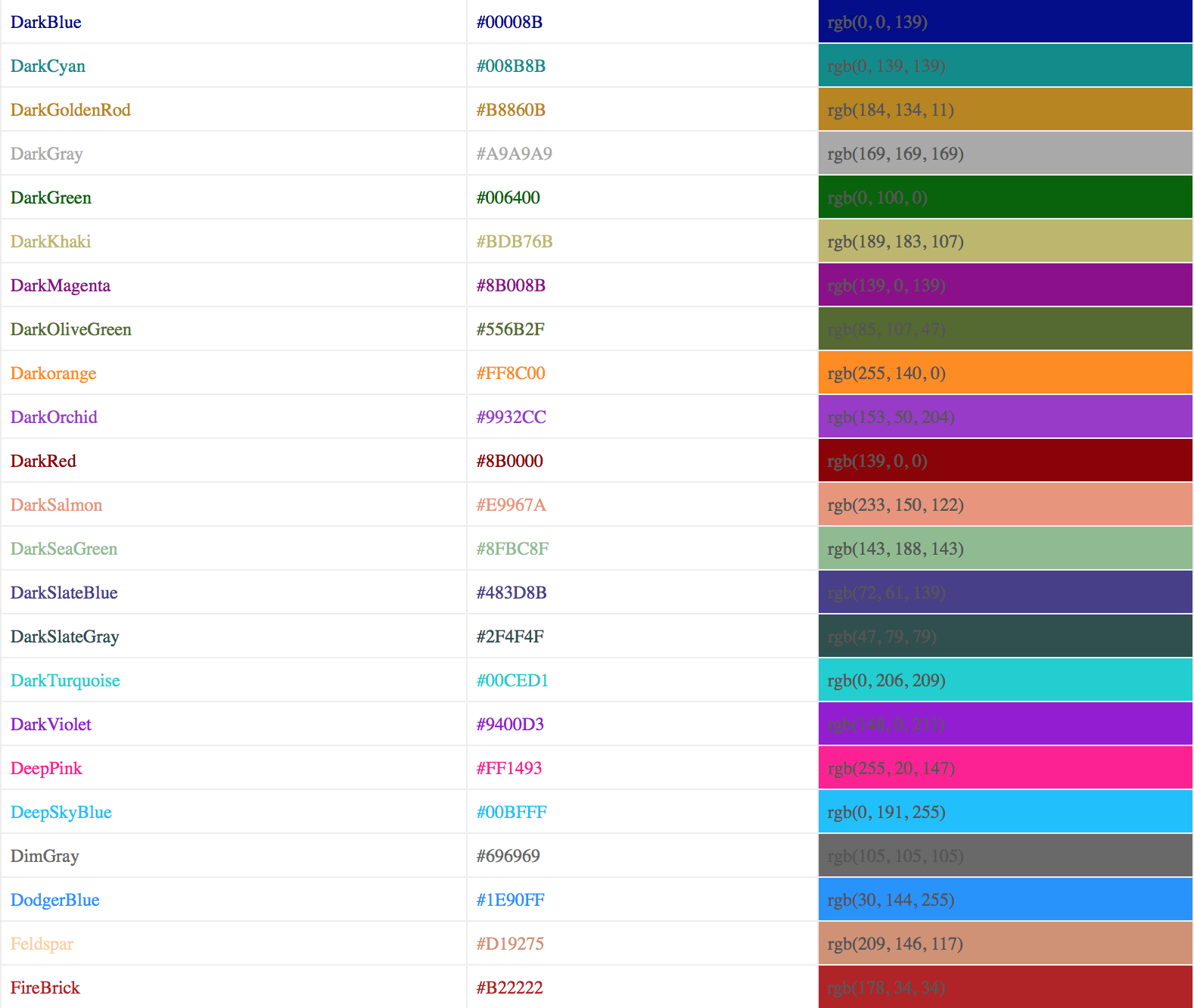Select the DarkGoldenRod color name
The height and width of the screenshot is (1008, 1194).
click(70, 110)
